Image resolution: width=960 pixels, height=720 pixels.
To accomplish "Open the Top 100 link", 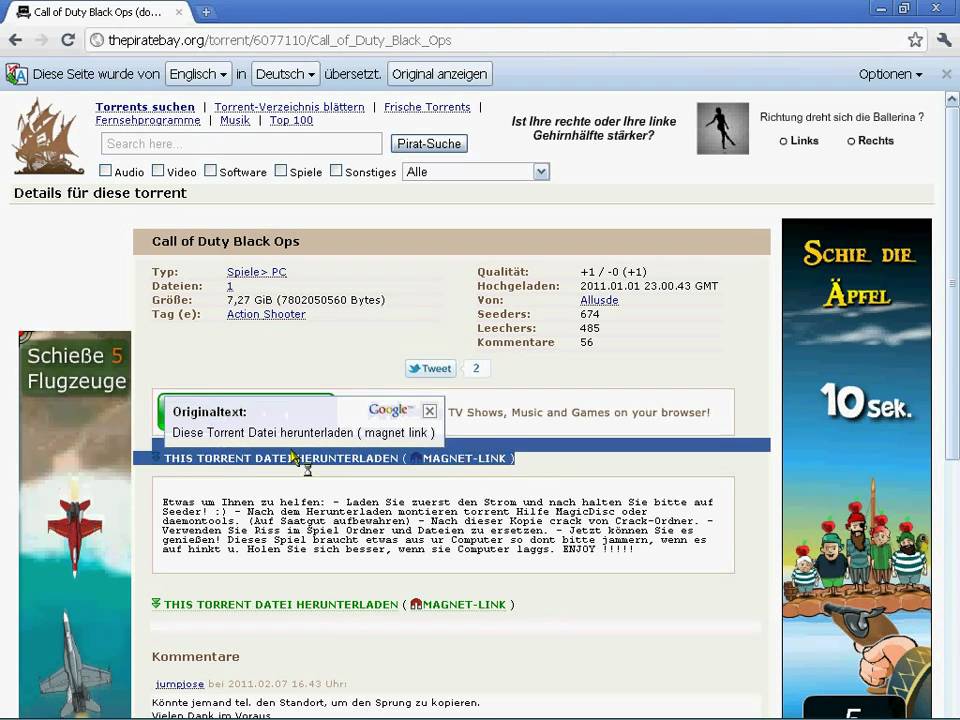I will point(291,121).
